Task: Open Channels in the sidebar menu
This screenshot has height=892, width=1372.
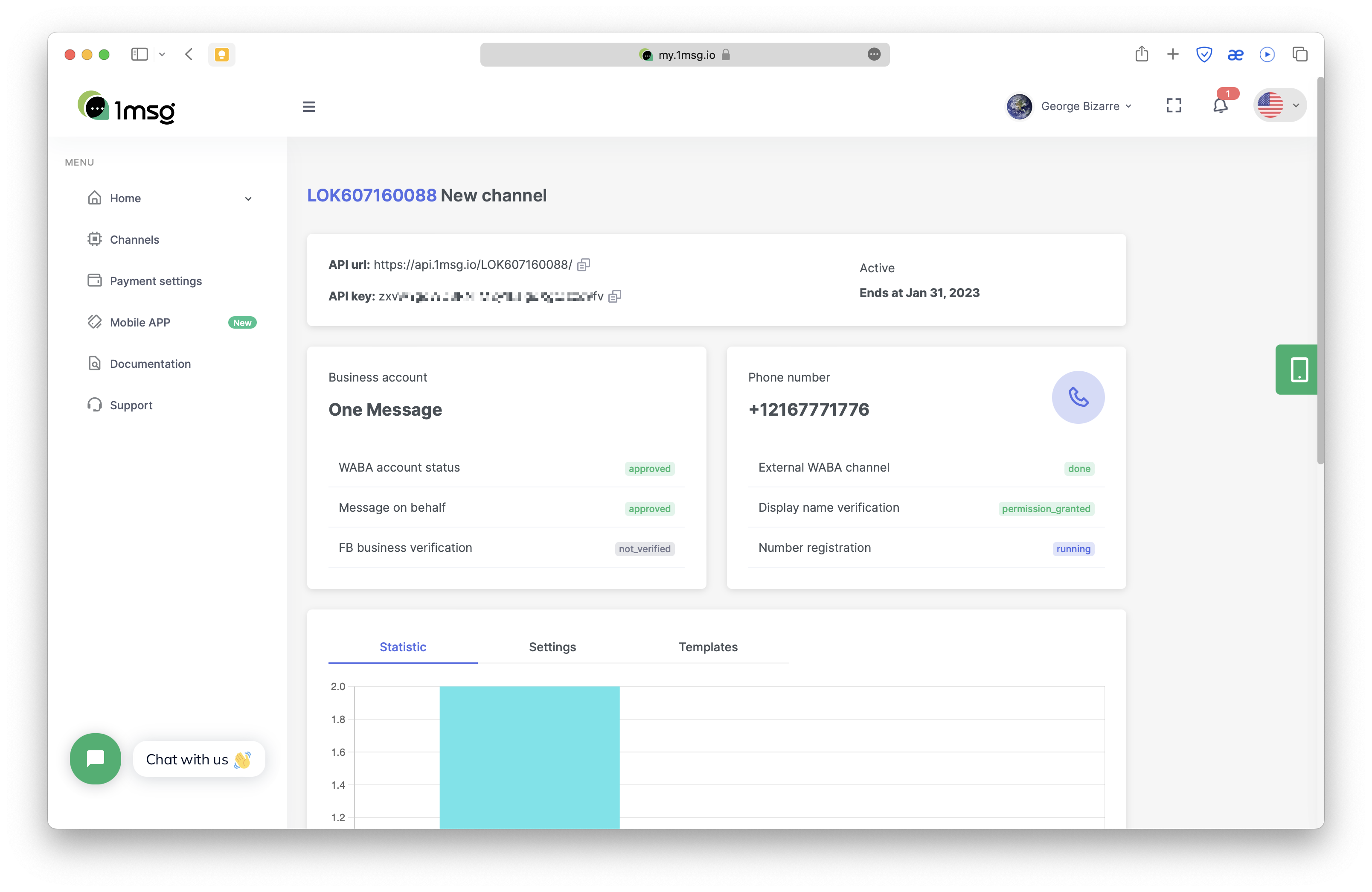Action: [x=134, y=240]
